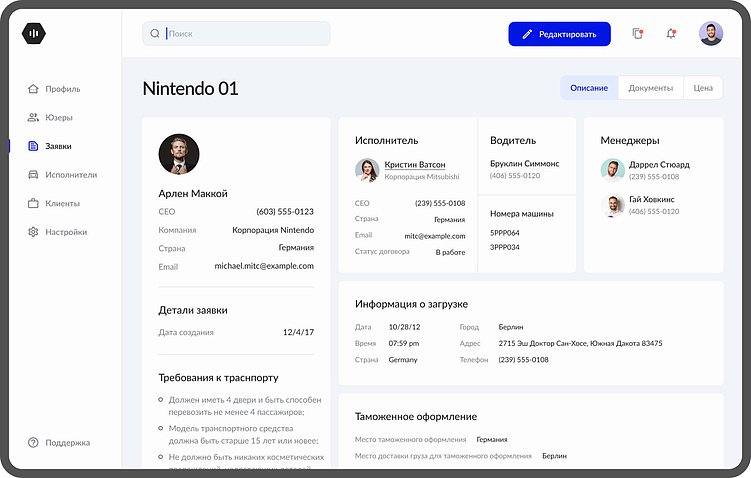Click the Поддержка question mark icon

33,443
